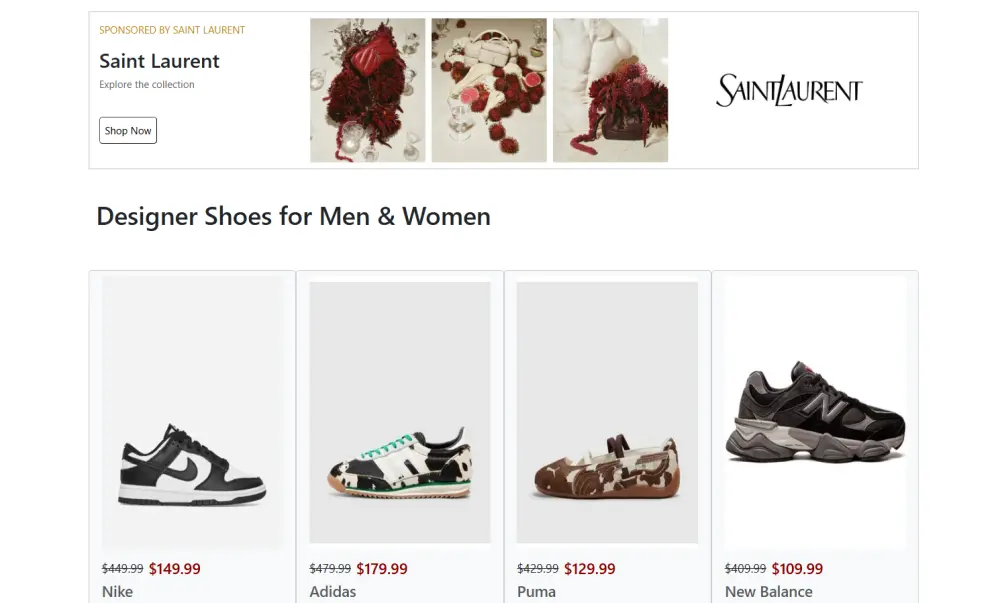The width and height of the screenshot is (1000, 603).
Task: Click the Saint Laurent banner title
Action: [159, 61]
